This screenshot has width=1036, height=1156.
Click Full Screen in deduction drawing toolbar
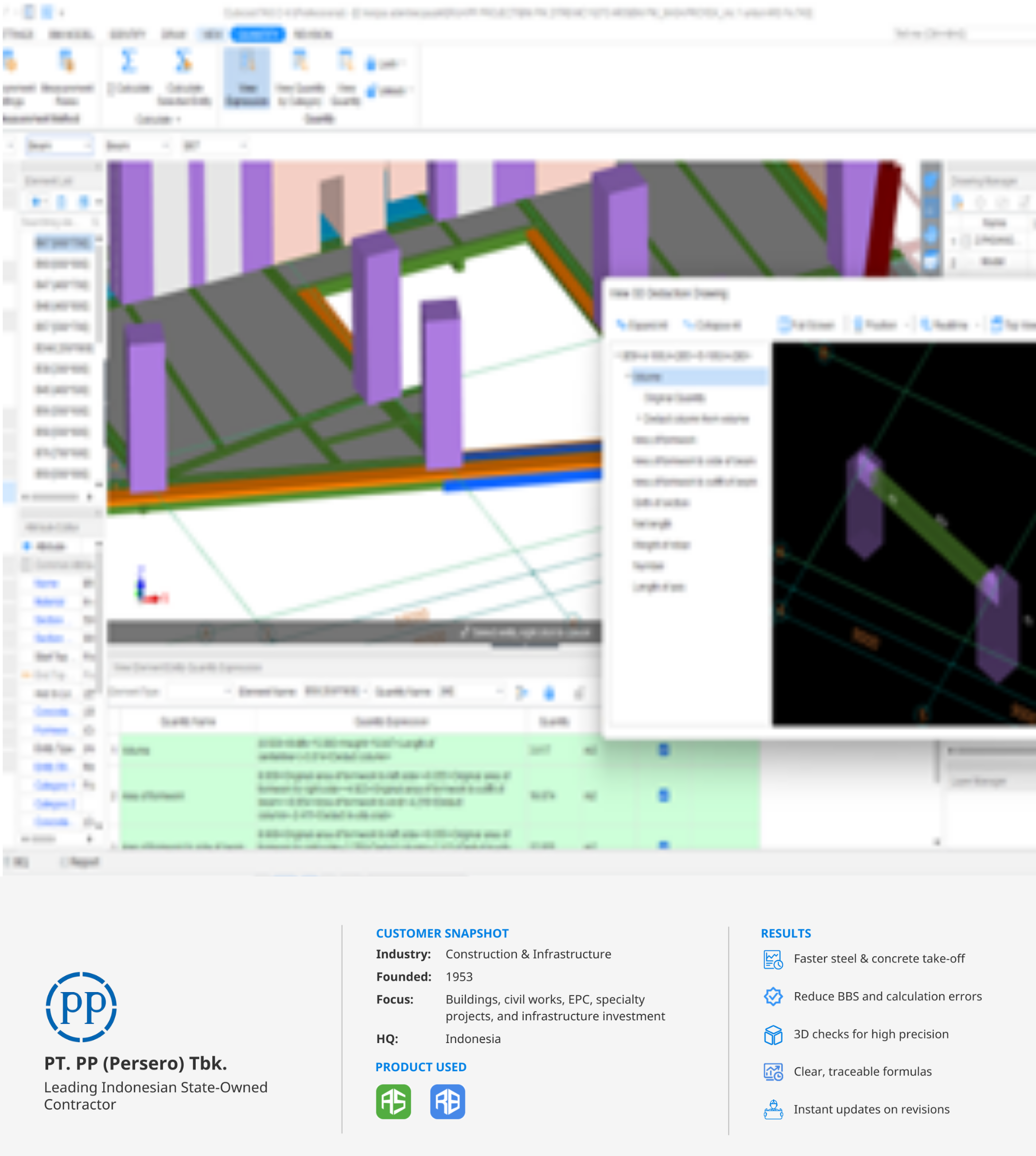click(x=806, y=325)
